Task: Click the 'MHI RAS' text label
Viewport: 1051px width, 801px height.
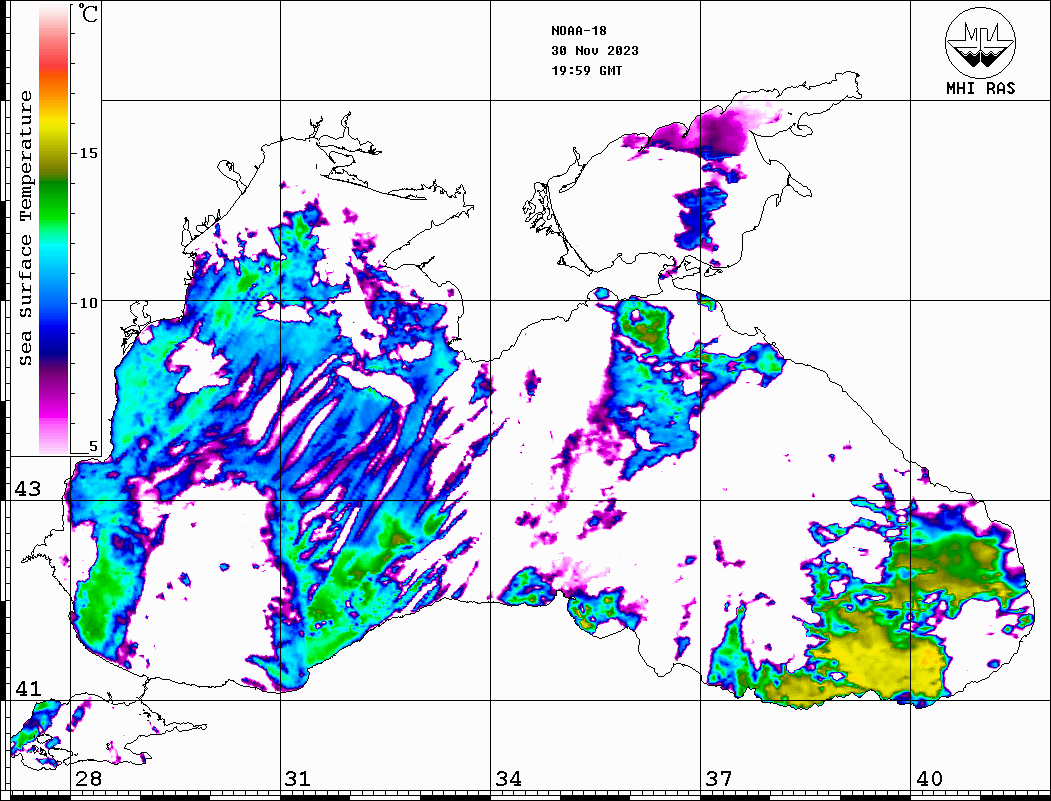Action: coord(981,88)
